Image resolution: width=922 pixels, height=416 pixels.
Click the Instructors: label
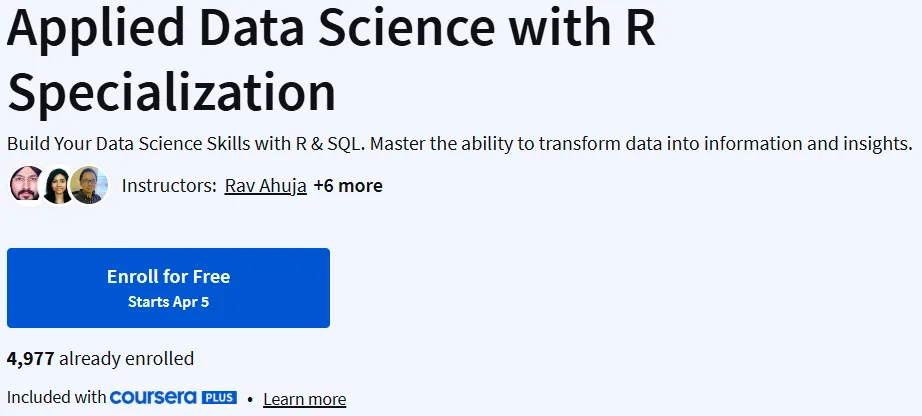coord(169,186)
